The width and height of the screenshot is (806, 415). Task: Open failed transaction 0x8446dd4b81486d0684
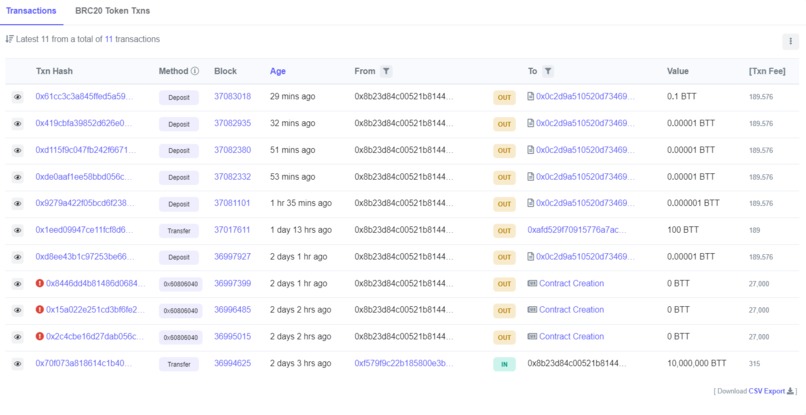96,283
